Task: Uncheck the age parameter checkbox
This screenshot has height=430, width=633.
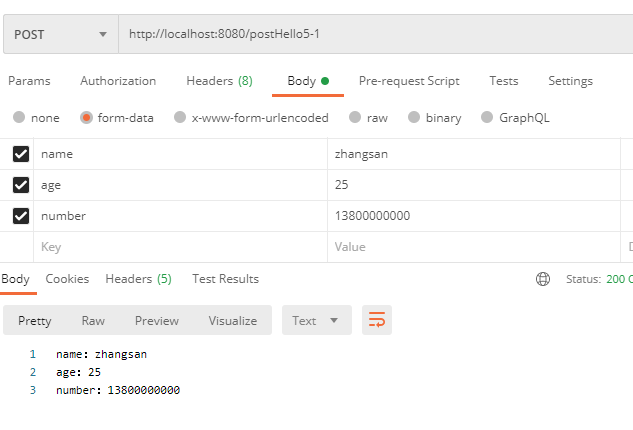Action: 20,185
